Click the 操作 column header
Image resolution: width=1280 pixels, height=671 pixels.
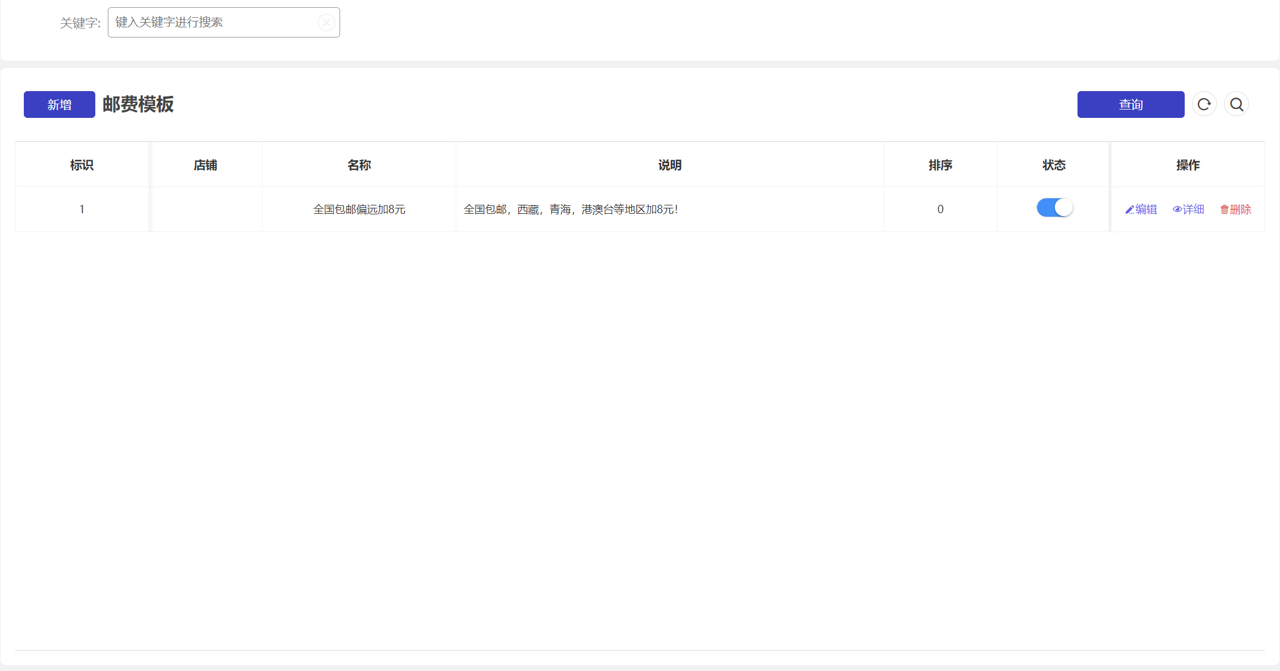pos(1188,165)
